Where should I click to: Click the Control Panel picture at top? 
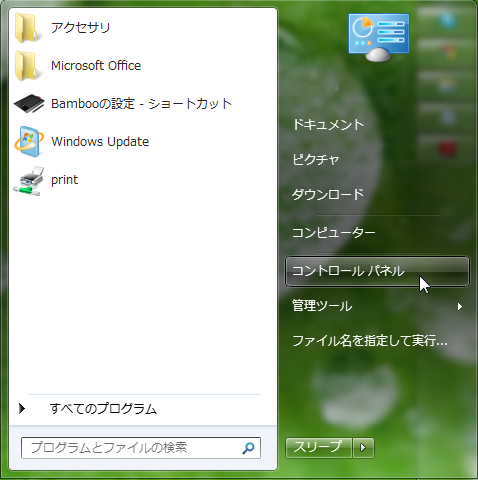tap(379, 37)
